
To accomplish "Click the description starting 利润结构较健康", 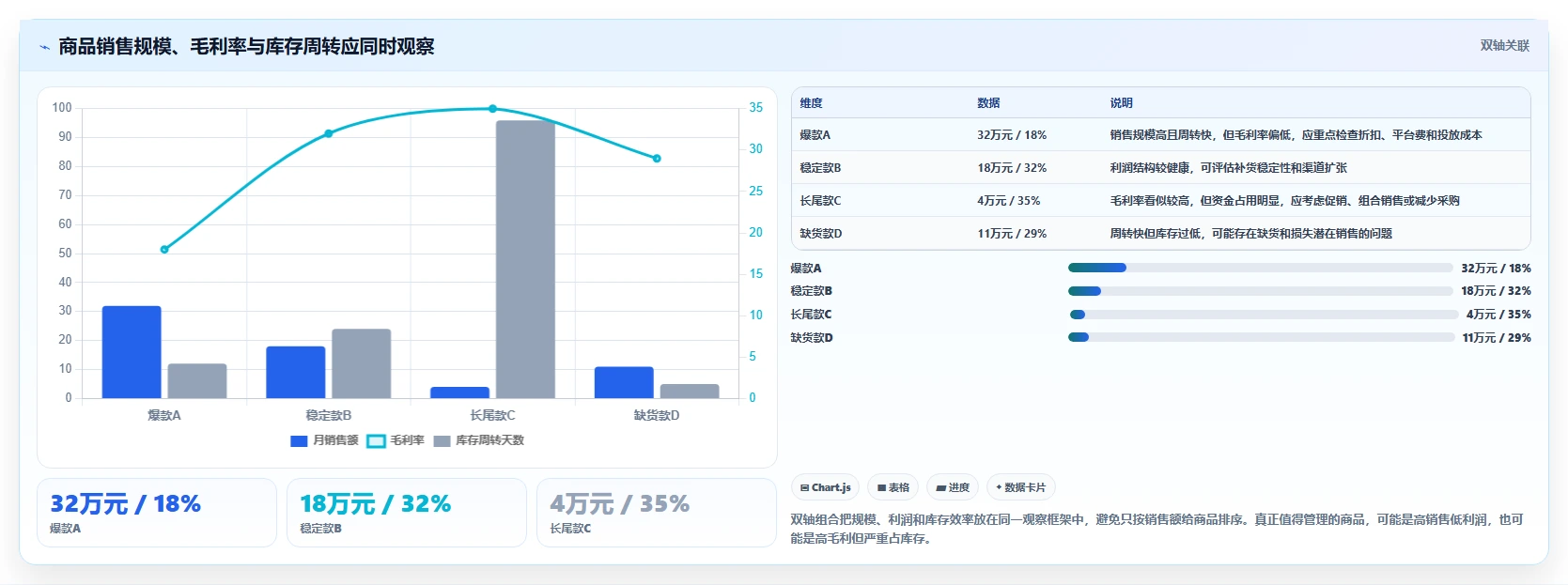I will coord(1228,168).
